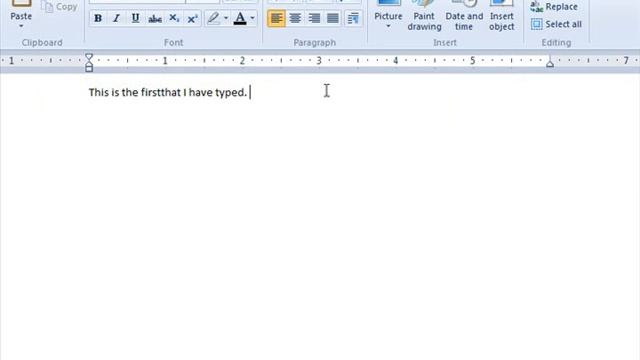
Task: Open the Replace dialog
Action: [554, 7]
